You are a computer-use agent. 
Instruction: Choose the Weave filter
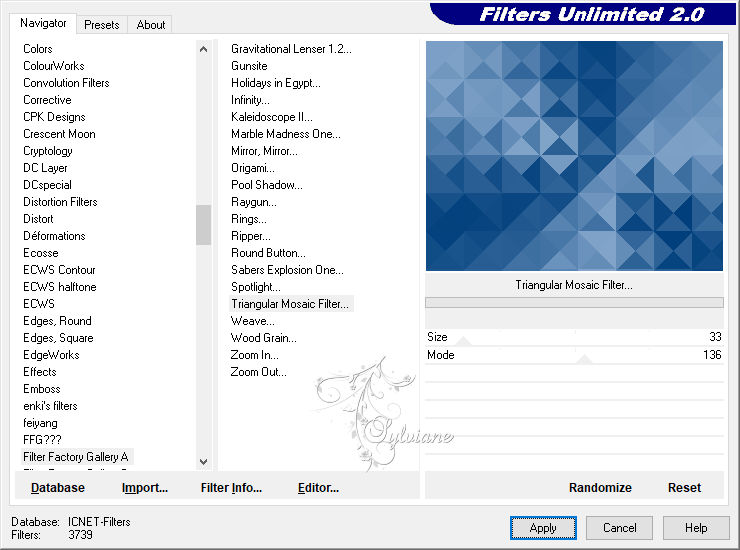(252, 321)
